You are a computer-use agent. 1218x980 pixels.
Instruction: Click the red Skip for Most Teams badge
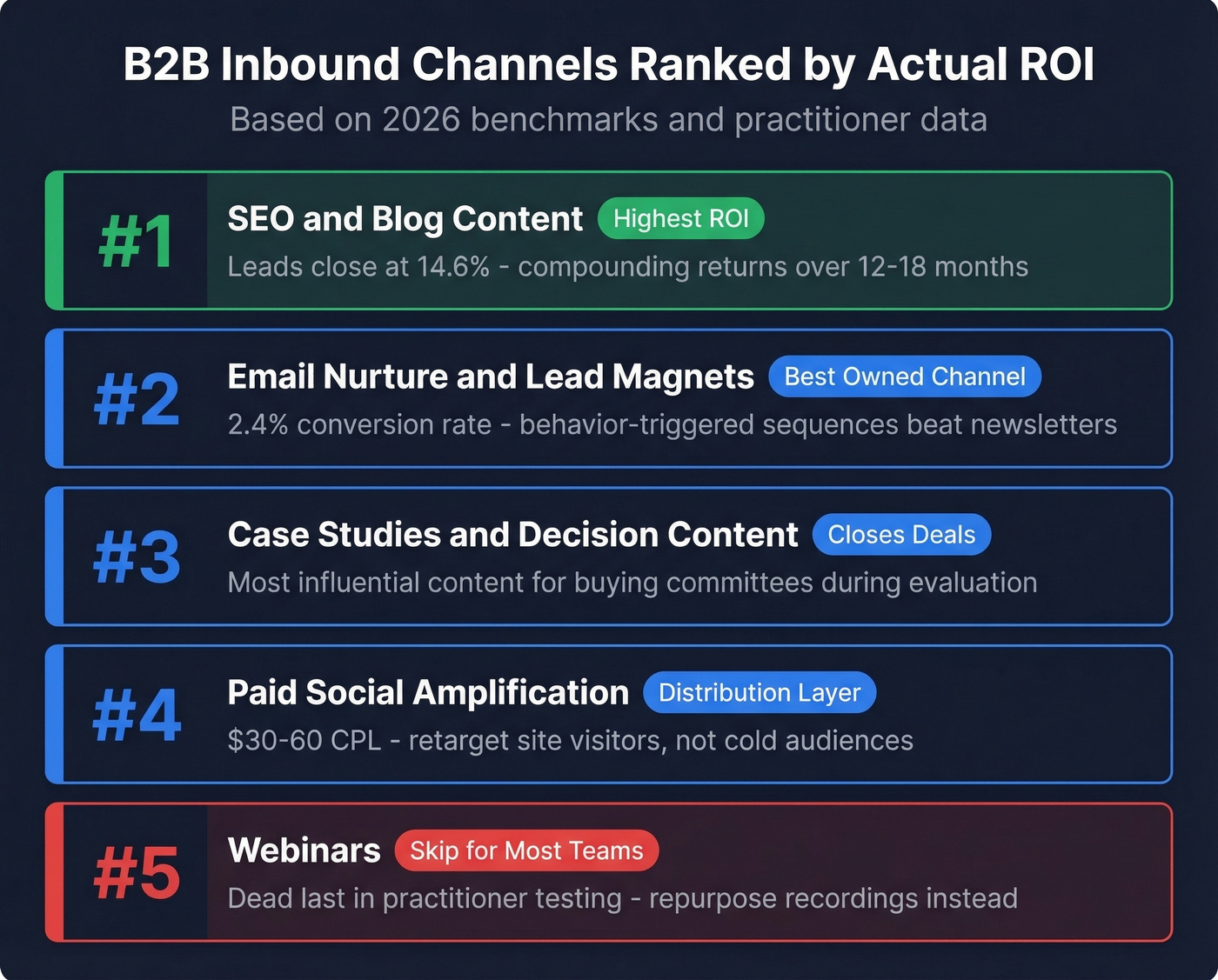click(526, 850)
